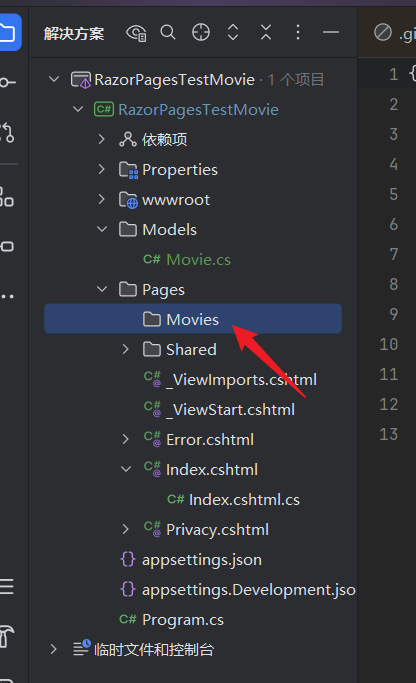Hide the solution panel with the minus icon
Screen dimensions: 416x683
click(x=331, y=32)
